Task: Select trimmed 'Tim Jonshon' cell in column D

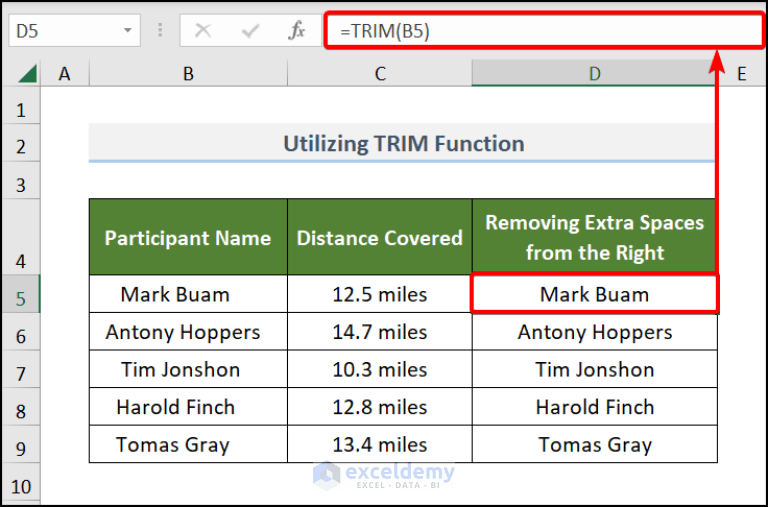Action: click(594, 369)
